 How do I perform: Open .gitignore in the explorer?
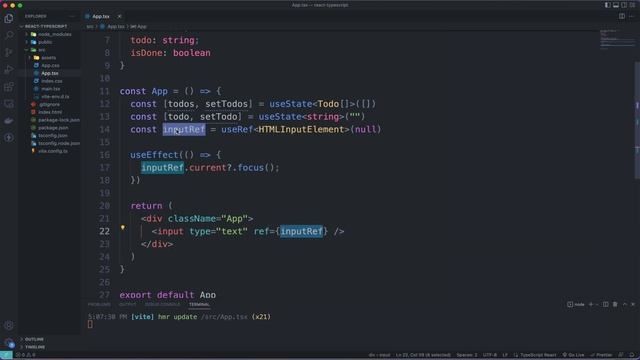coord(49,104)
